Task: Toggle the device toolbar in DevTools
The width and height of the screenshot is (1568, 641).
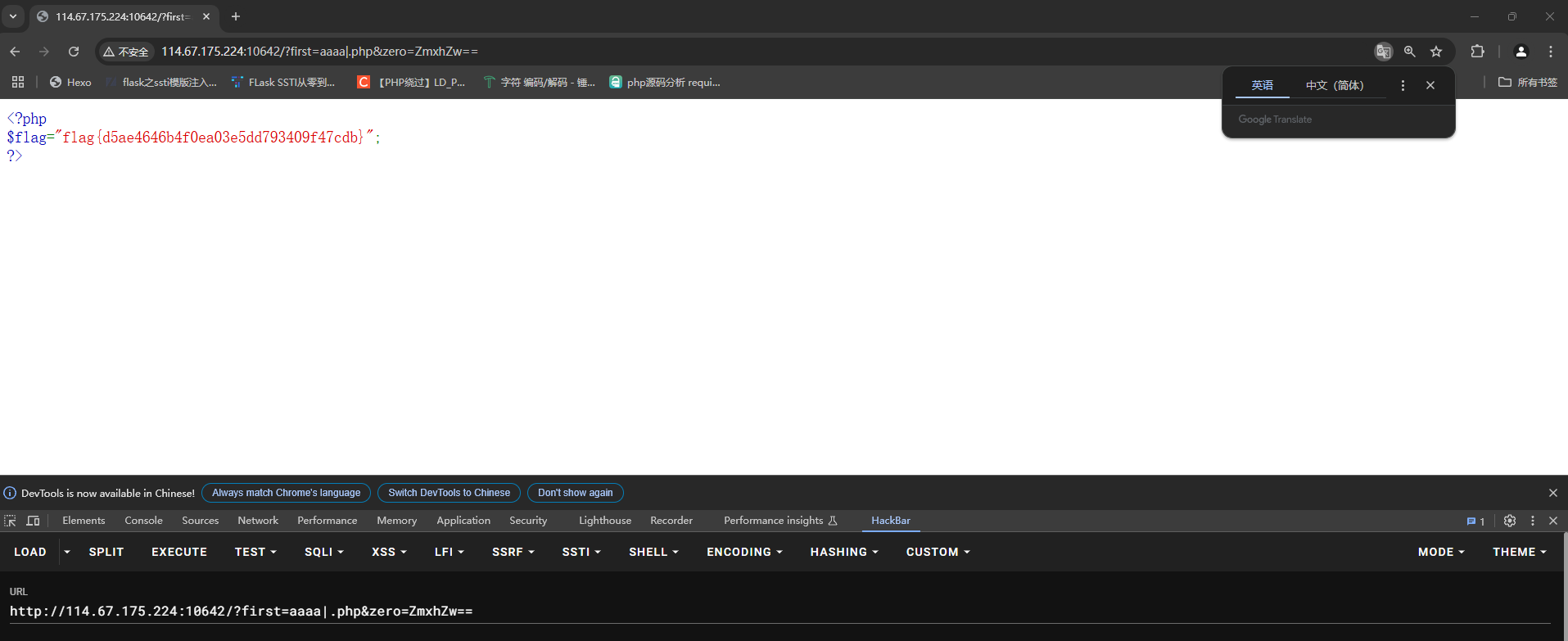Action: [33, 521]
